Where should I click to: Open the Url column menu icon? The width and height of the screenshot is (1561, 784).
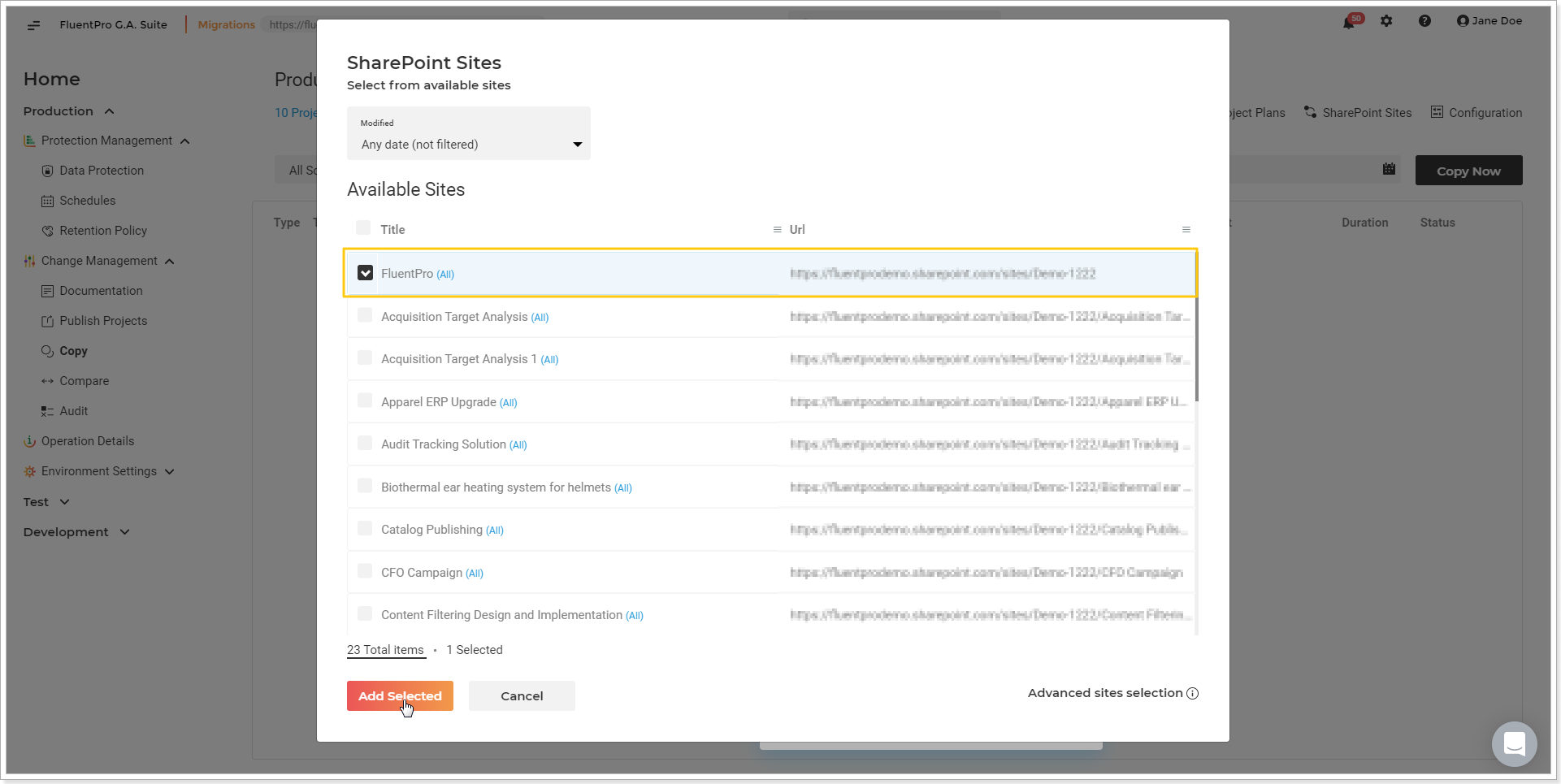[1186, 230]
